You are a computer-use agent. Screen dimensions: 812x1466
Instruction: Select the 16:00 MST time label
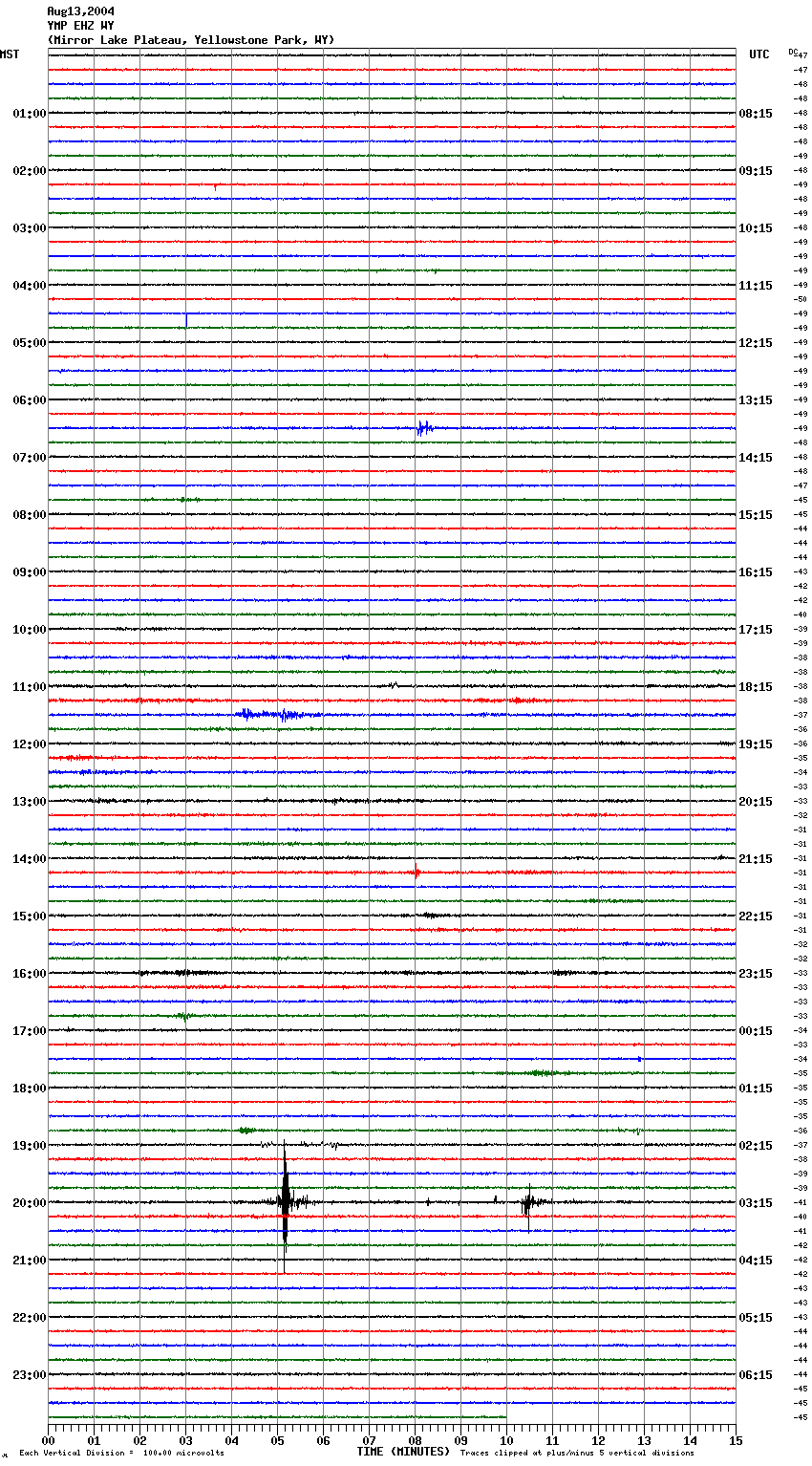(x=30, y=974)
